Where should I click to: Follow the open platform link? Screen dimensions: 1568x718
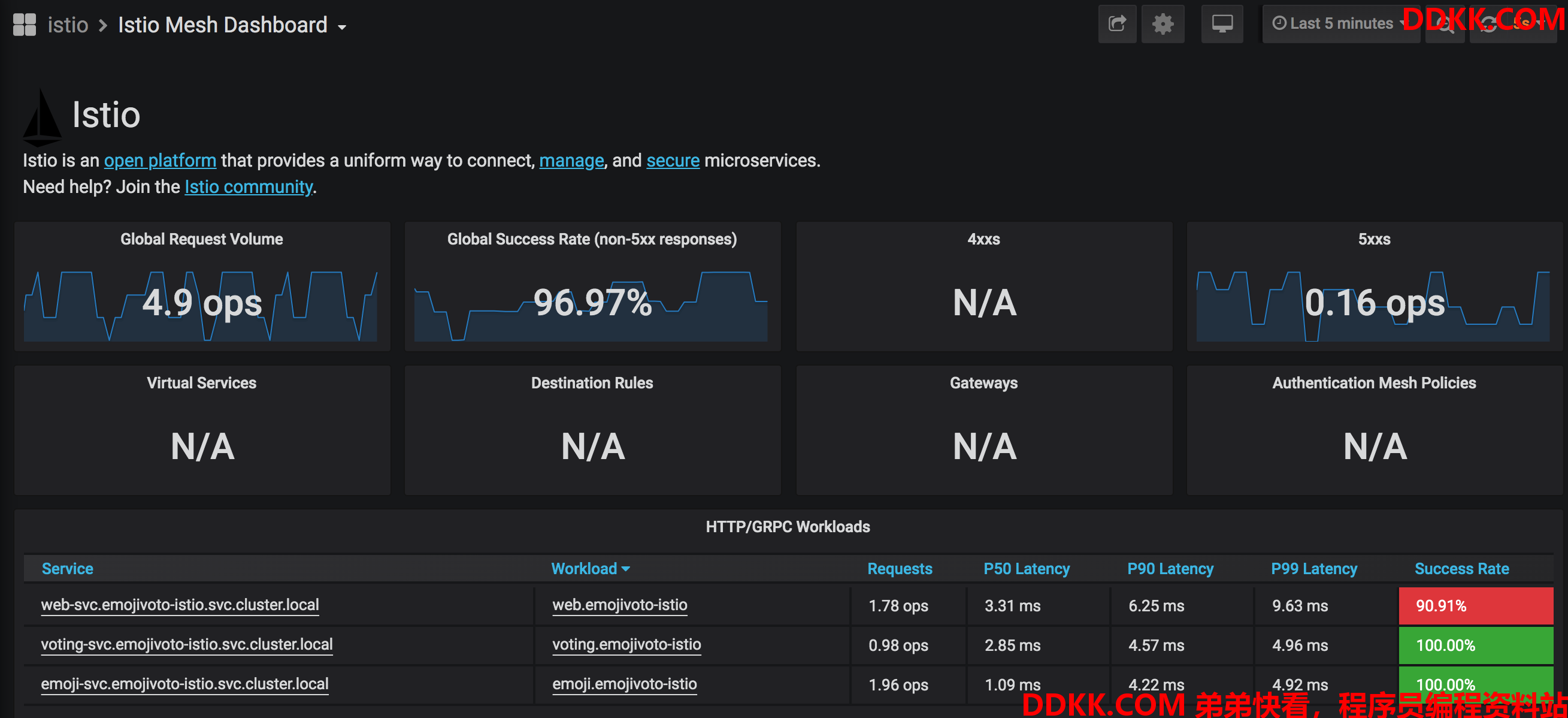pos(160,161)
